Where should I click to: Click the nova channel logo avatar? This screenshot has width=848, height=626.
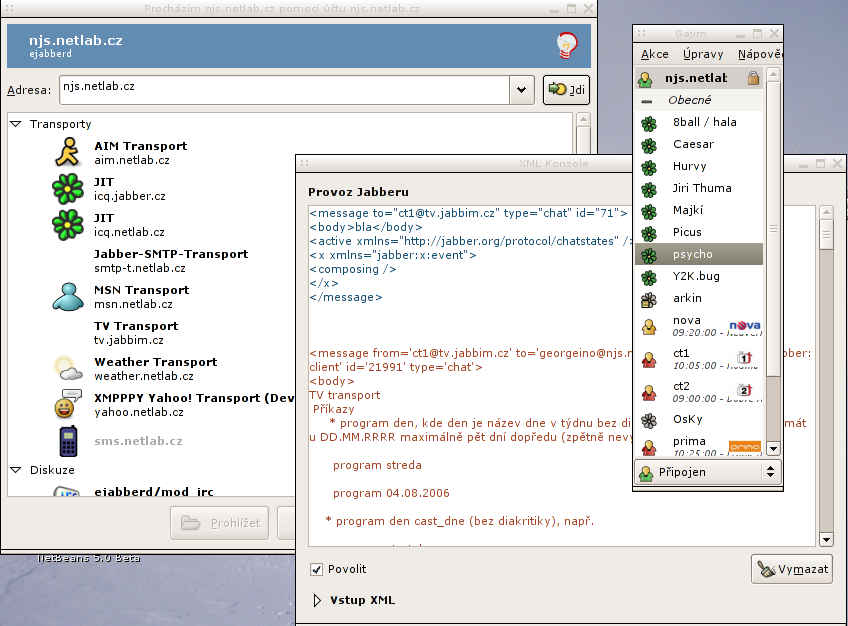tap(745, 326)
